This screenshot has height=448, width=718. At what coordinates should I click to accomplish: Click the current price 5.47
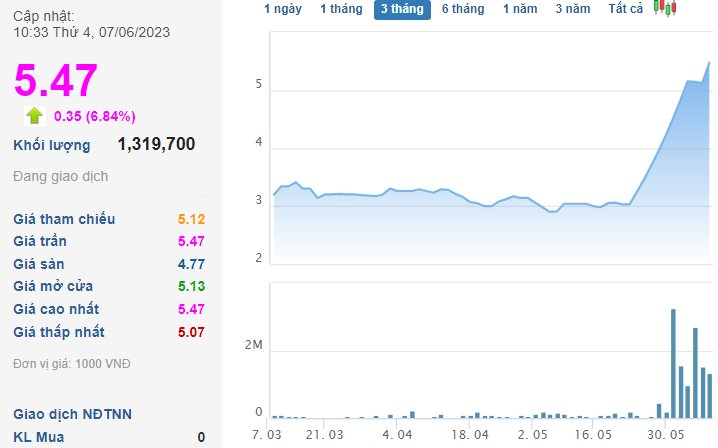[56, 80]
